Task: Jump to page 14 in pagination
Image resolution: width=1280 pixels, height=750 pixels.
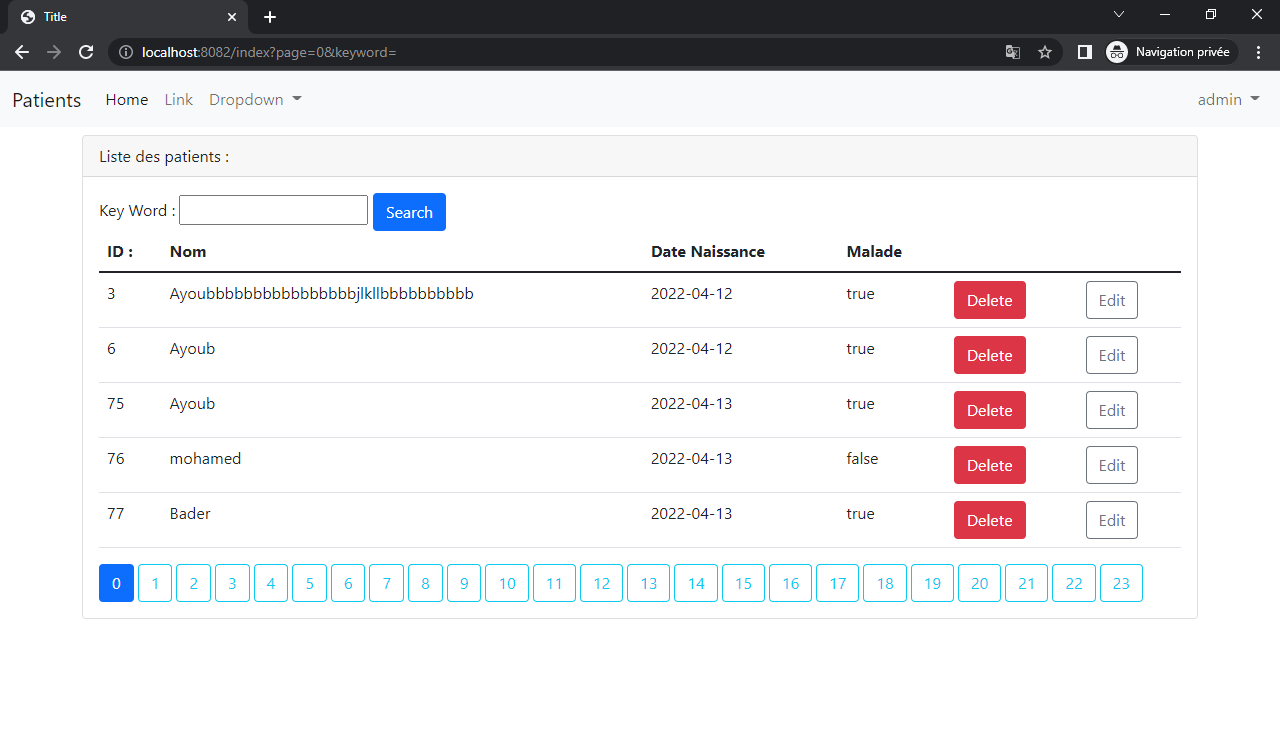Action: point(696,583)
